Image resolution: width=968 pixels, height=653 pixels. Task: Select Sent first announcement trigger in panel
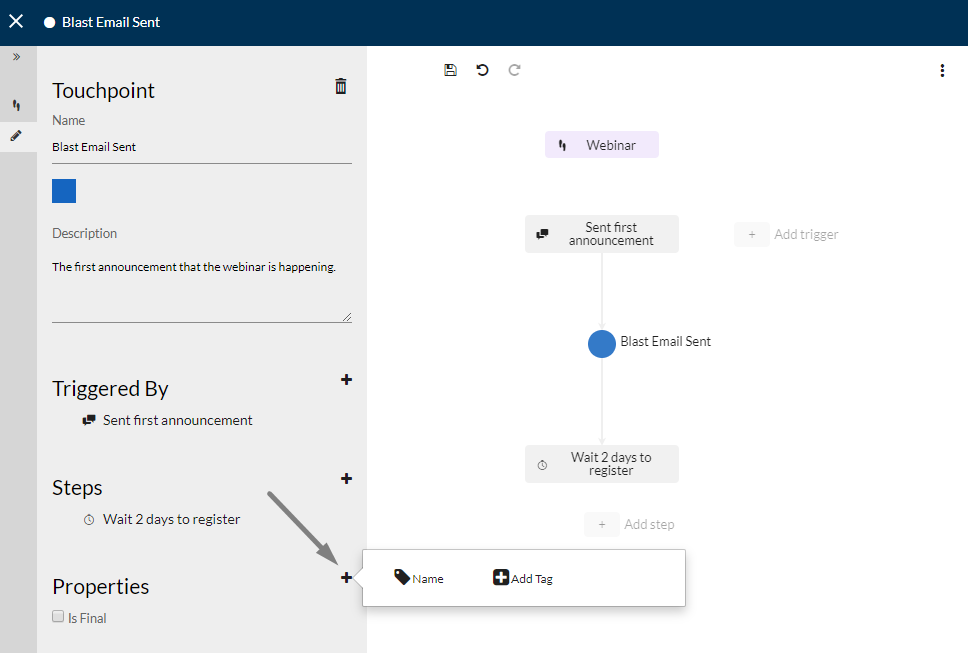167,420
